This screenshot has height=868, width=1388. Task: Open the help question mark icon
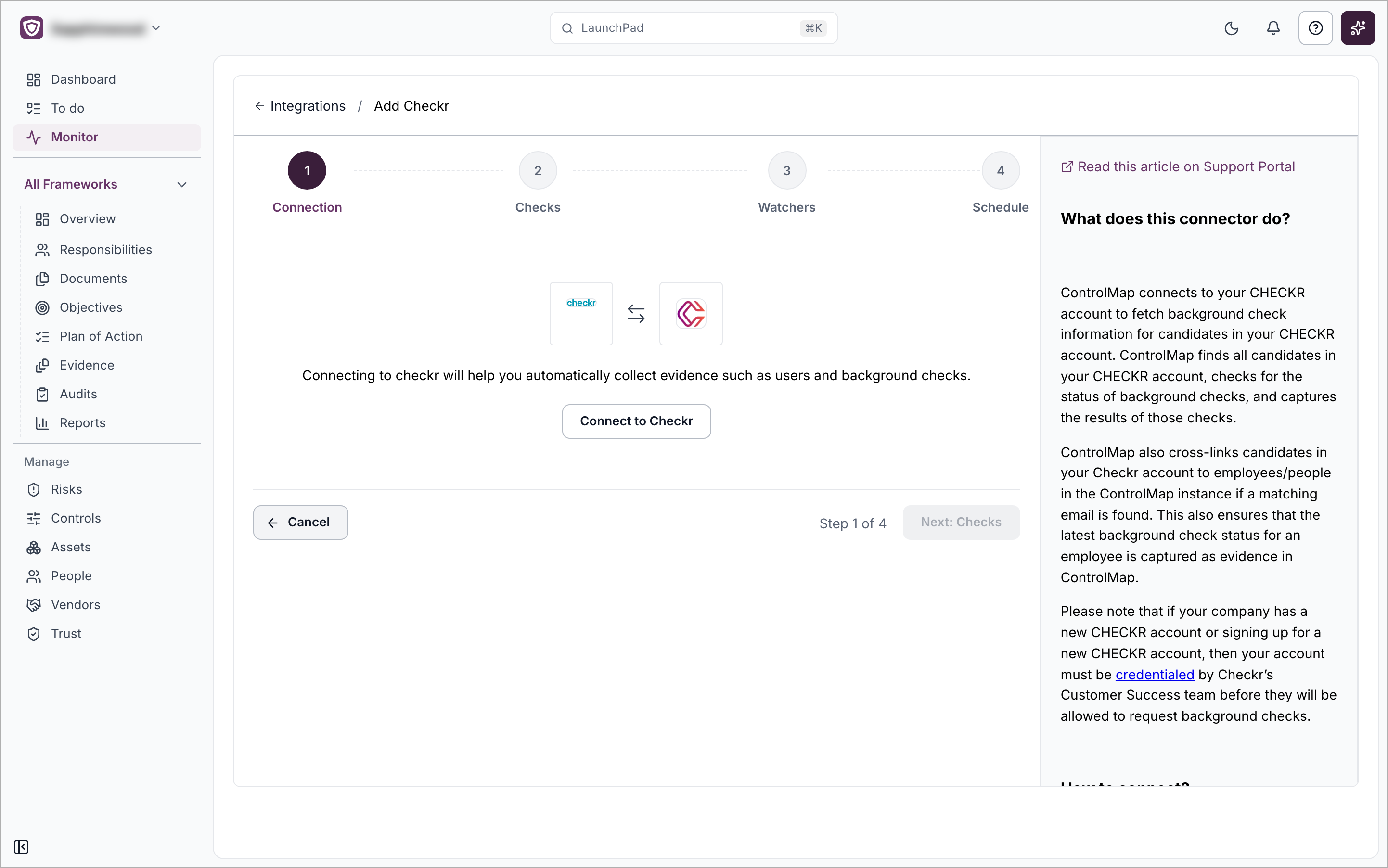1315,28
